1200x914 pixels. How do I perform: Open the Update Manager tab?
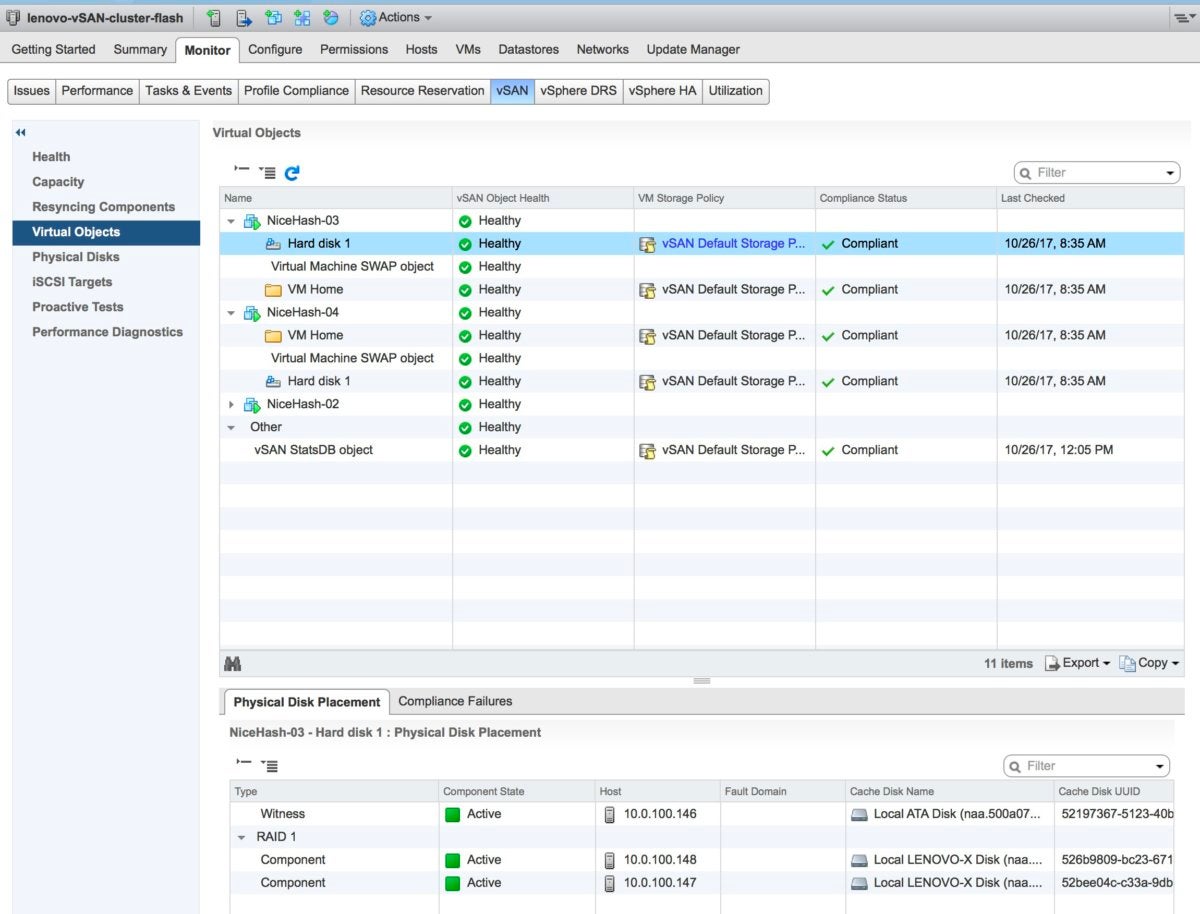(693, 49)
